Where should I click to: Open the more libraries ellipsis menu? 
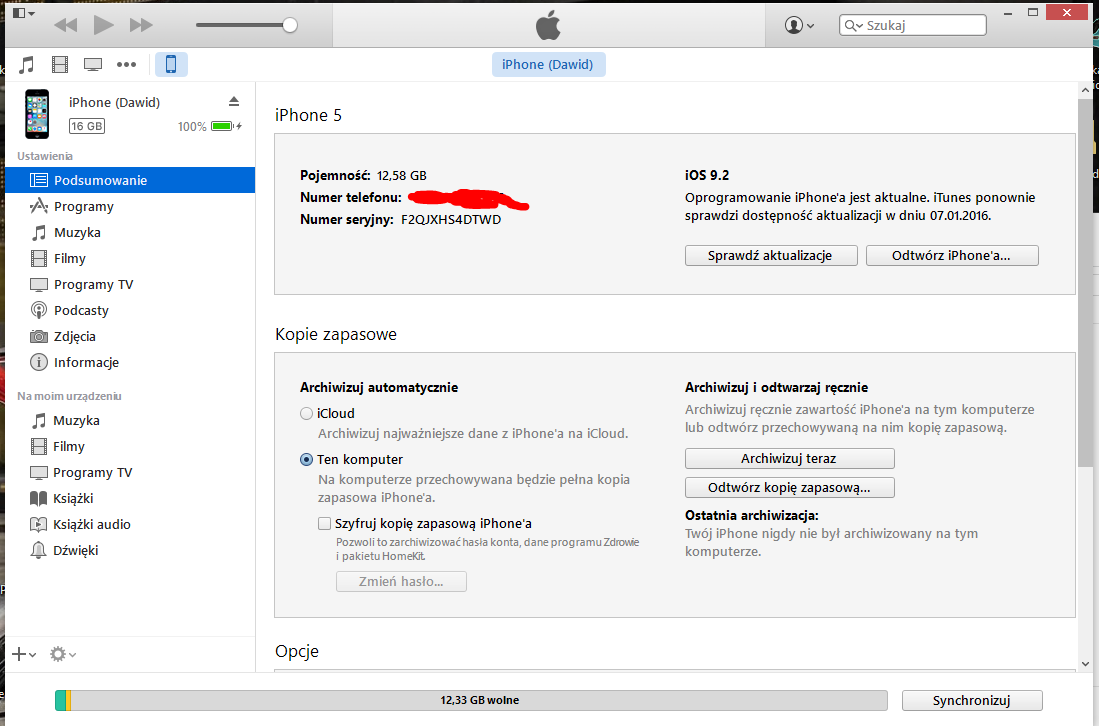(x=126, y=64)
